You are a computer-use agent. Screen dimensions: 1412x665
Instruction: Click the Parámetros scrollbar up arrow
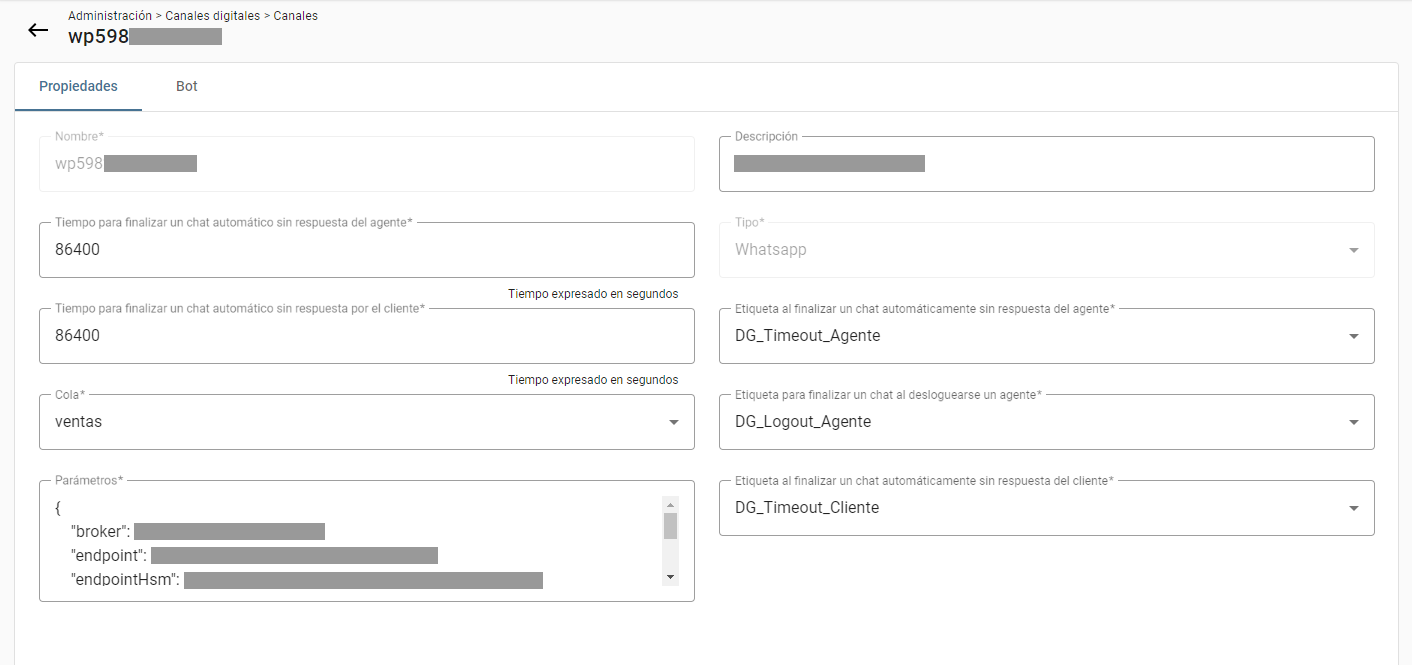[670, 504]
